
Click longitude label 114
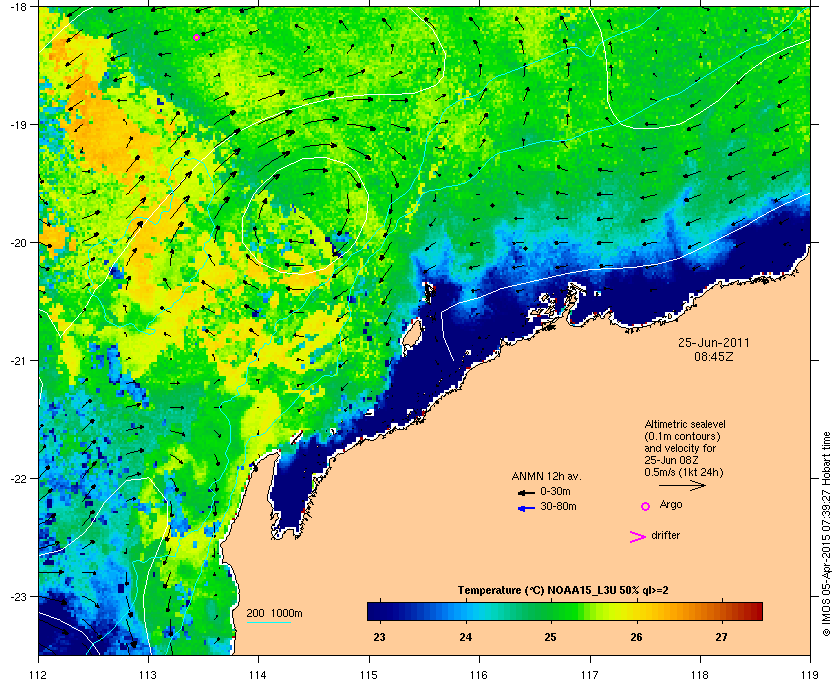(x=258, y=674)
